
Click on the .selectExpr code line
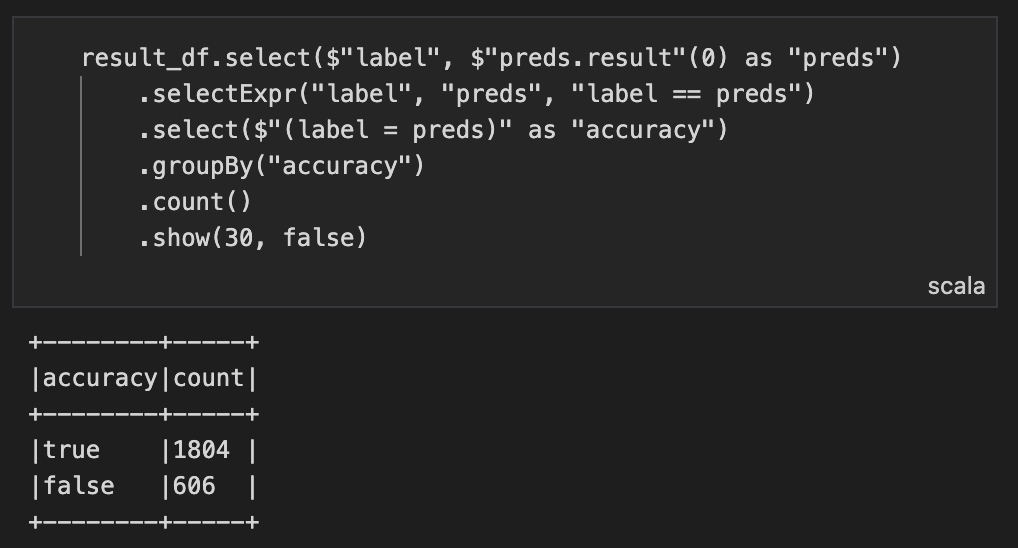tap(477, 94)
